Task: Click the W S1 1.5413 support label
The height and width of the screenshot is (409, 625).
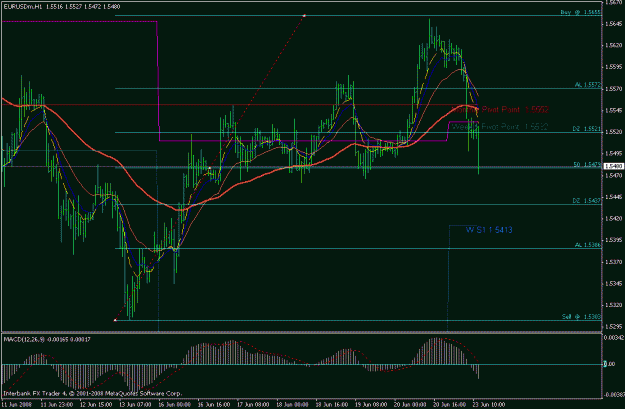Action: (489, 230)
